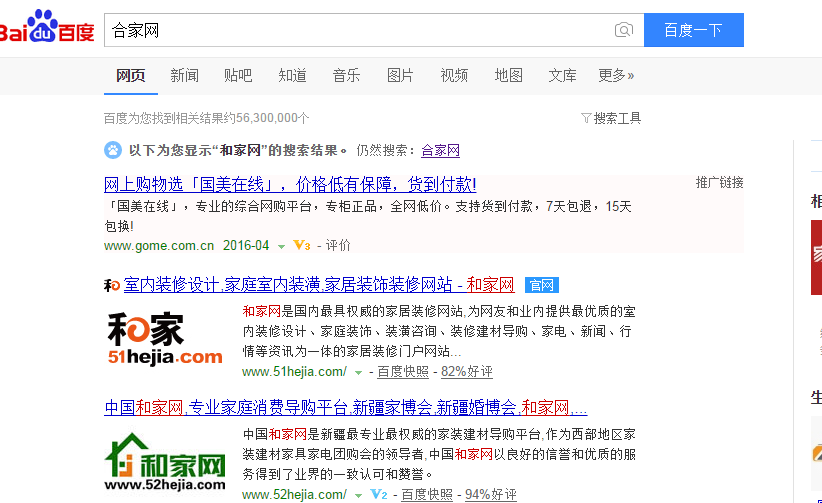Click the 94%好评 rating link
The height and width of the screenshot is (503, 822).
click(x=491, y=495)
